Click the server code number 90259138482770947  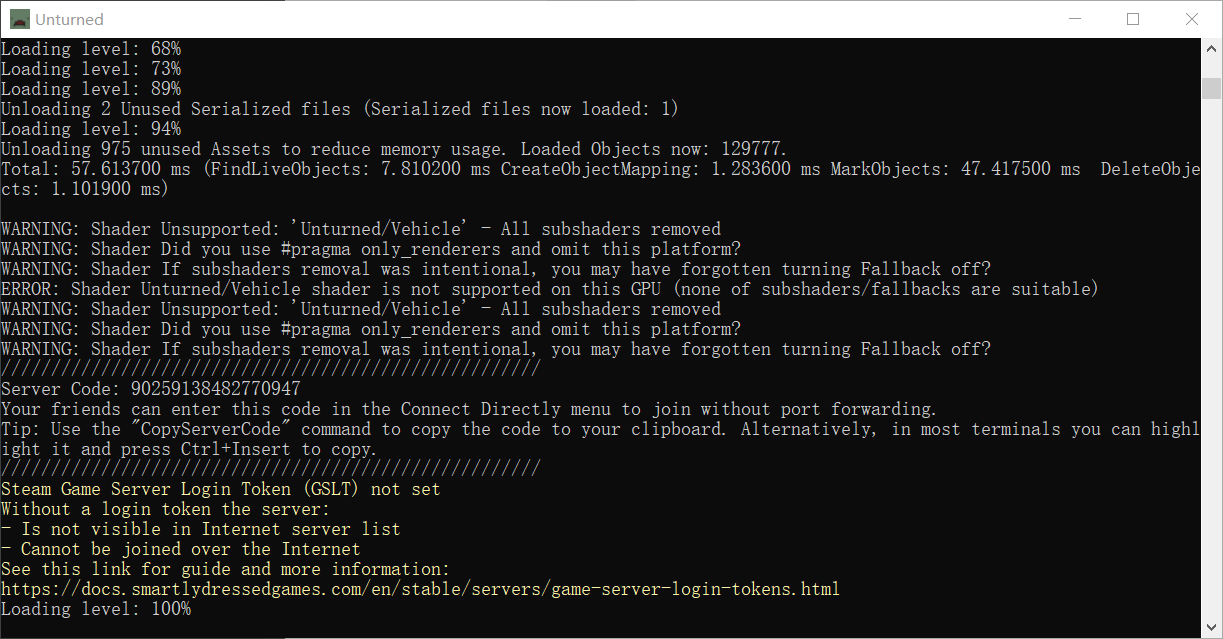(x=215, y=389)
